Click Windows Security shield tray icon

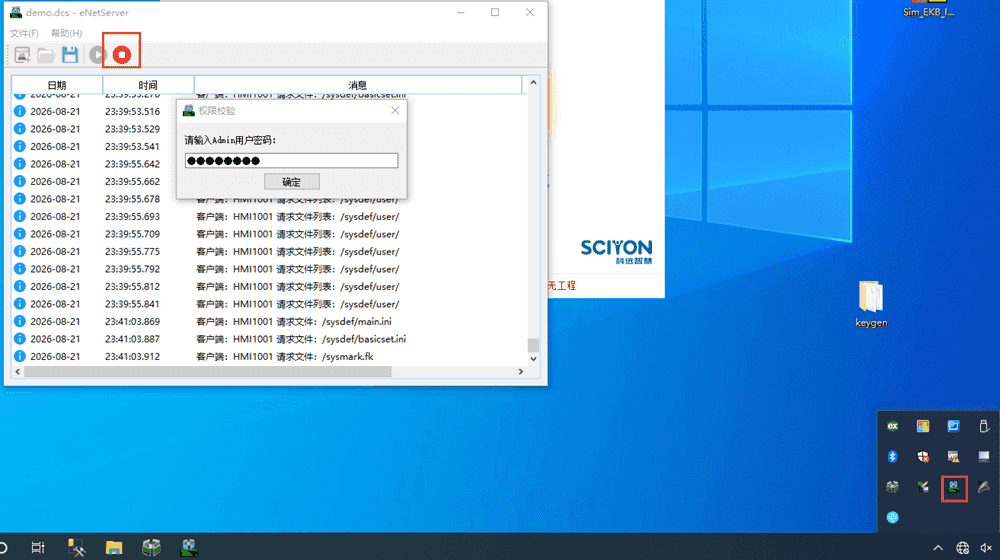pos(923,457)
